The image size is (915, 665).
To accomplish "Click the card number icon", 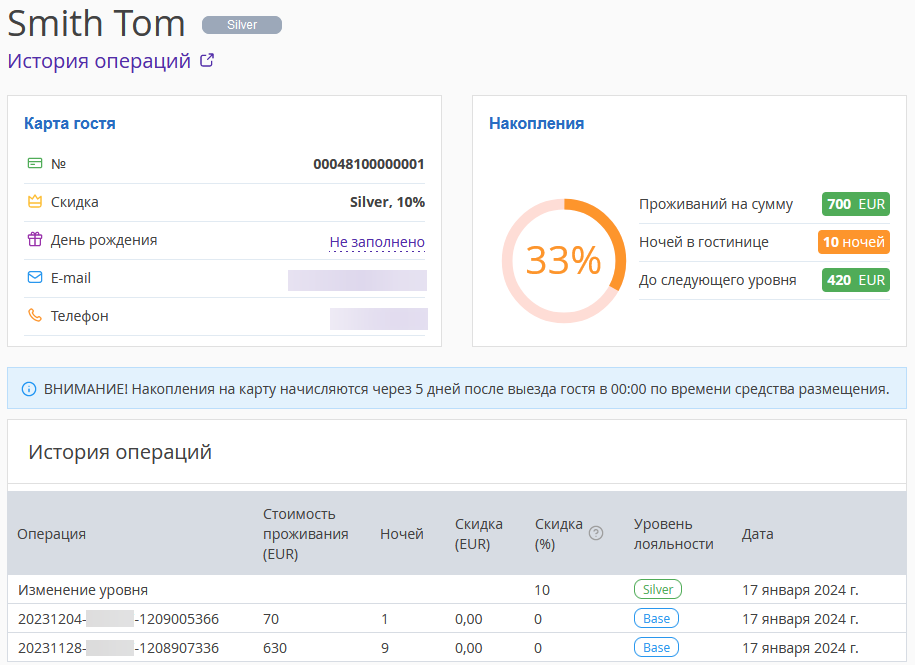I will pyautogui.click(x=35, y=163).
